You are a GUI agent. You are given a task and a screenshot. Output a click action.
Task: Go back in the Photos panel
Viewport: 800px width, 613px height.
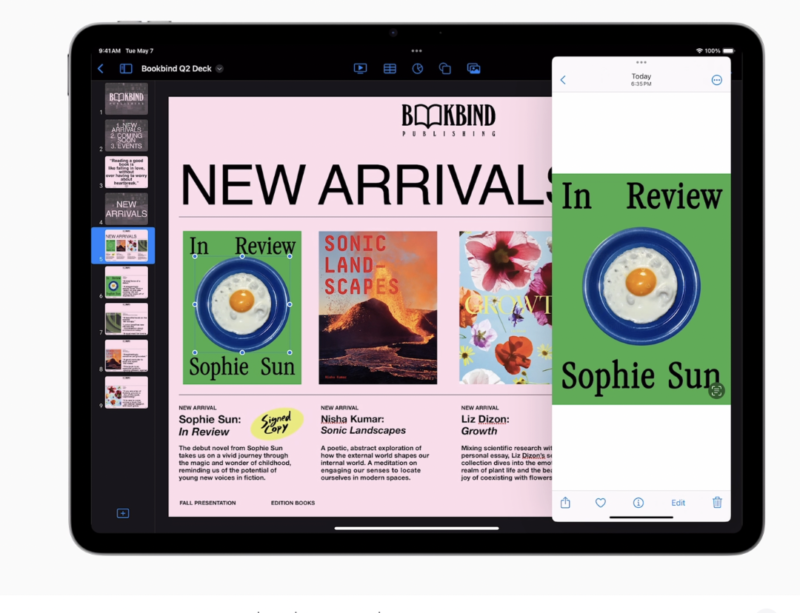click(x=563, y=80)
